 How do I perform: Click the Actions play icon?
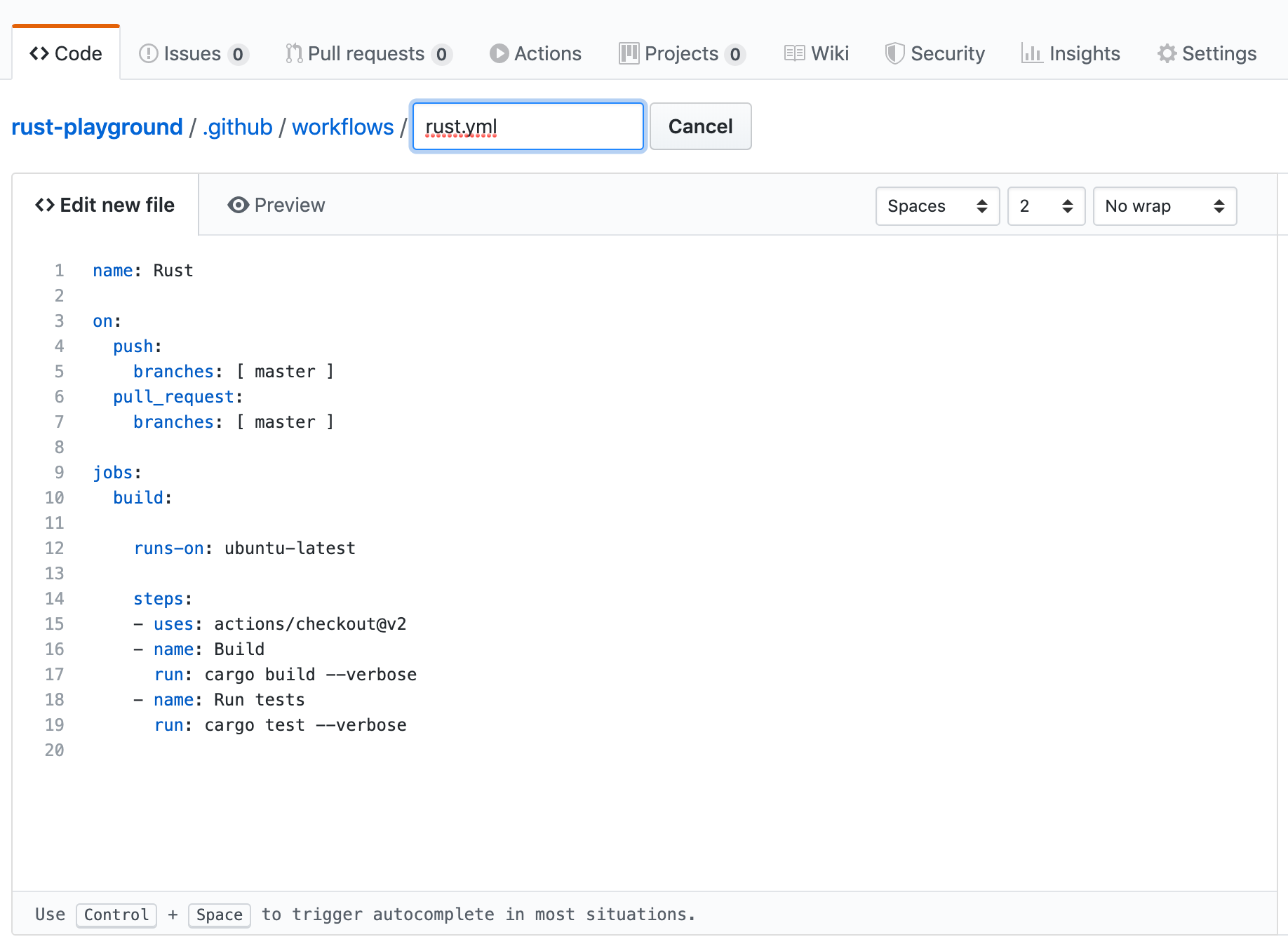[499, 53]
